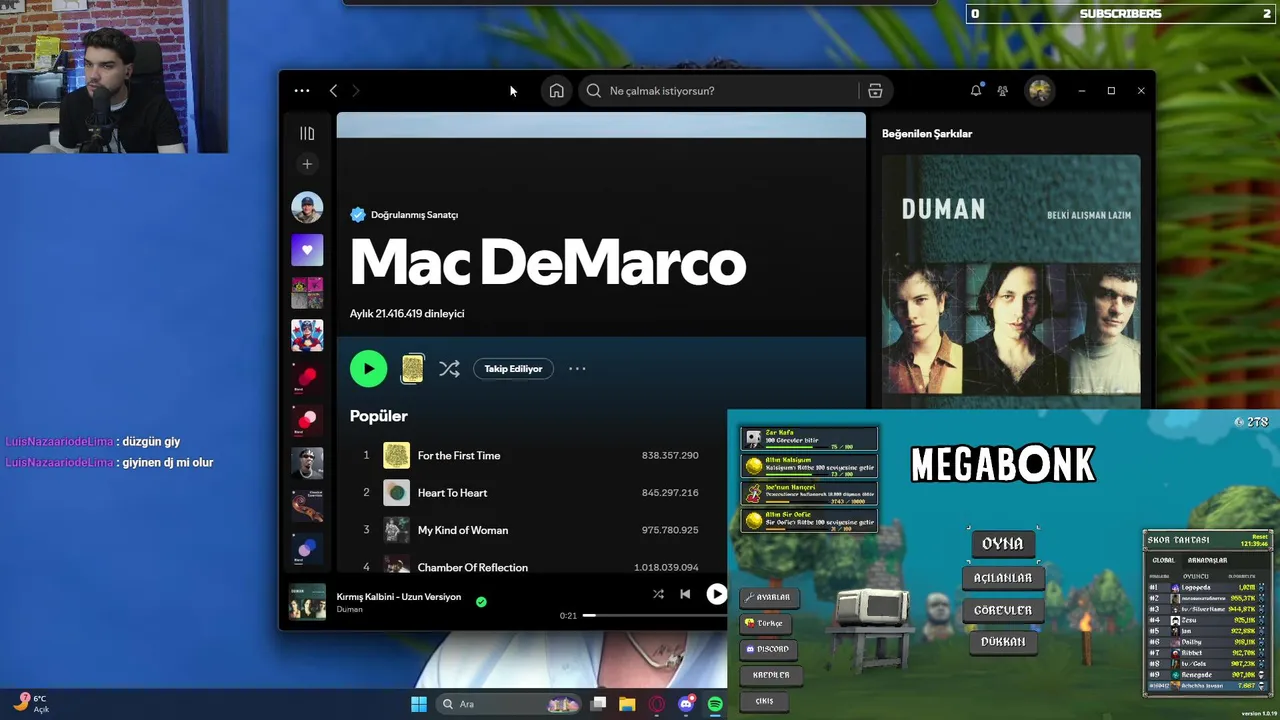Screen dimensions: 1280x720
Task: Toggle shuffle in the player bar
Action: point(658,594)
